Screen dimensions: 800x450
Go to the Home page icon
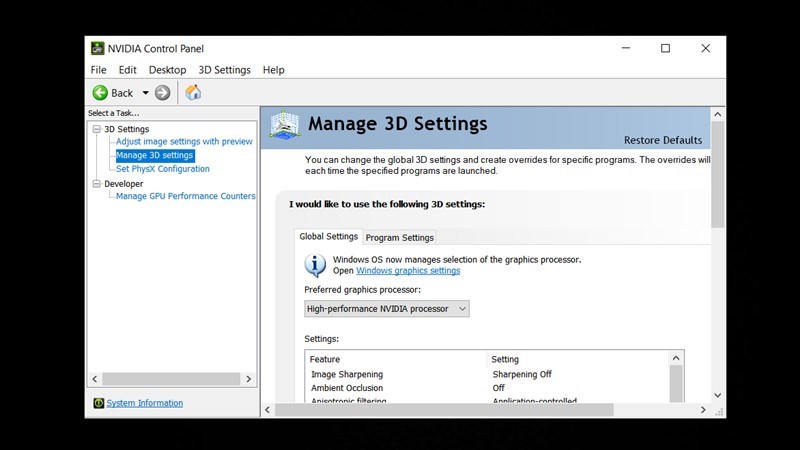(193, 92)
